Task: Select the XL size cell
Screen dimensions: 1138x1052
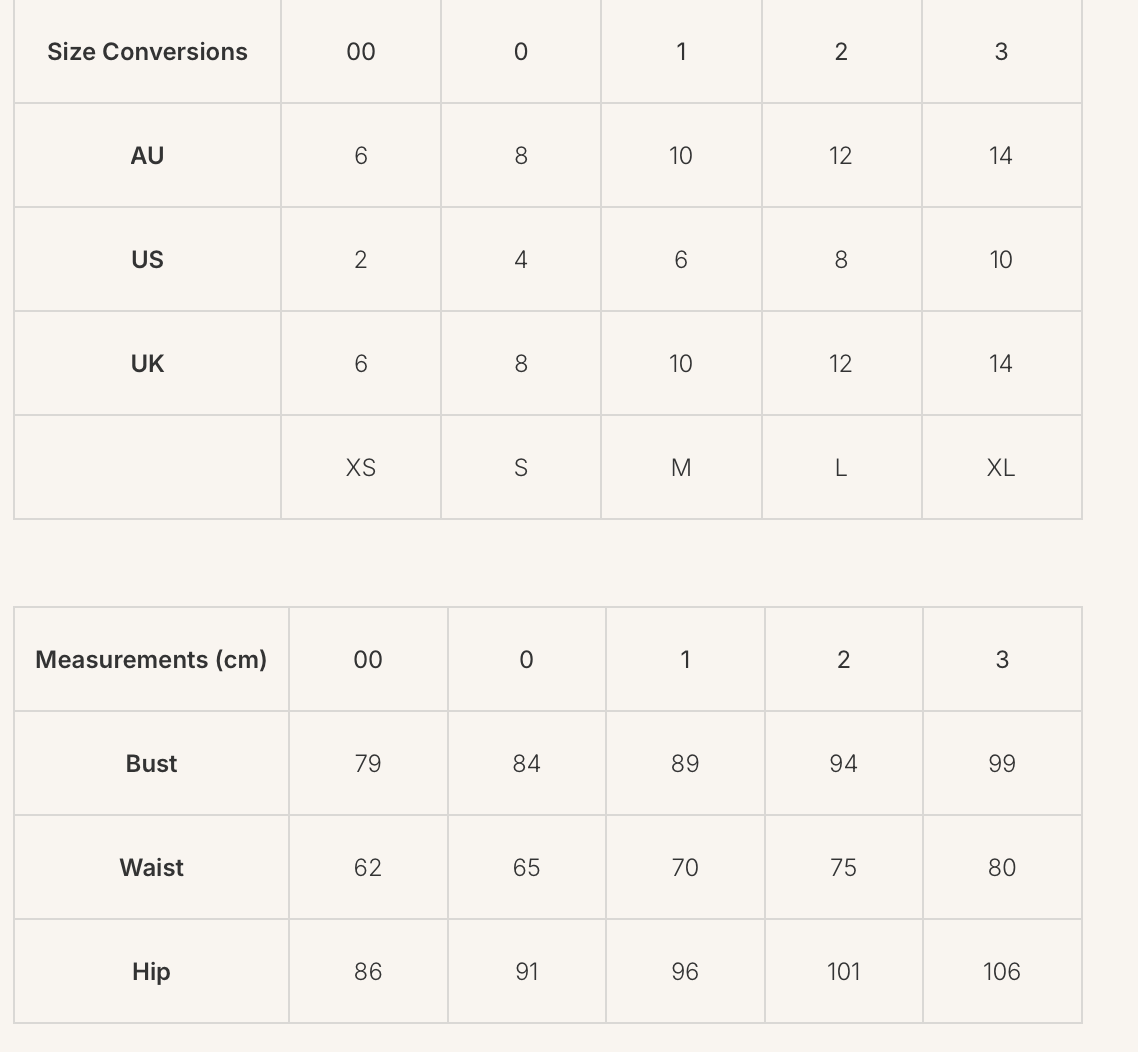Action: pos(1001,468)
